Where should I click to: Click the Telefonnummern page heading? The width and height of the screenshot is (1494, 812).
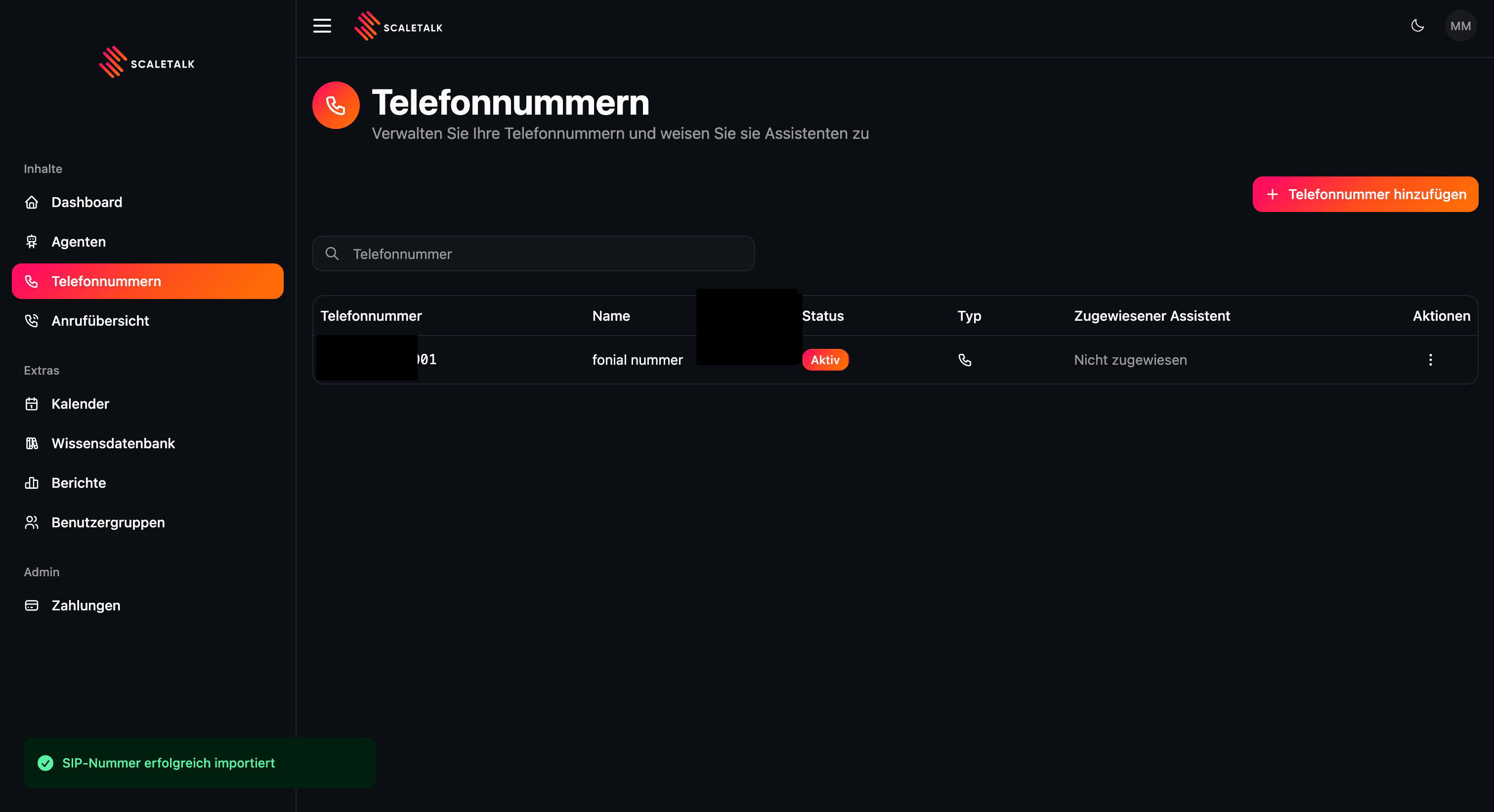pyautogui.click(x=511, y=102)
